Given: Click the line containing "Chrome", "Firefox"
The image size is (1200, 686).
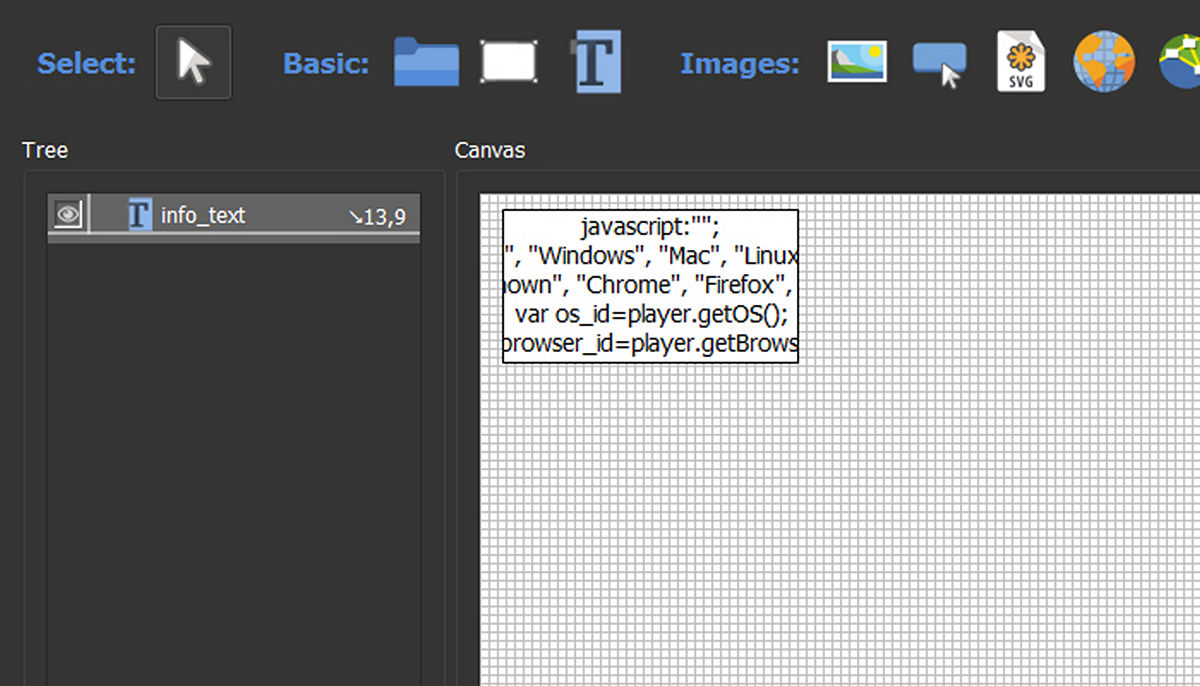Looking at the screenshot, I should click(x=649, y=285).
